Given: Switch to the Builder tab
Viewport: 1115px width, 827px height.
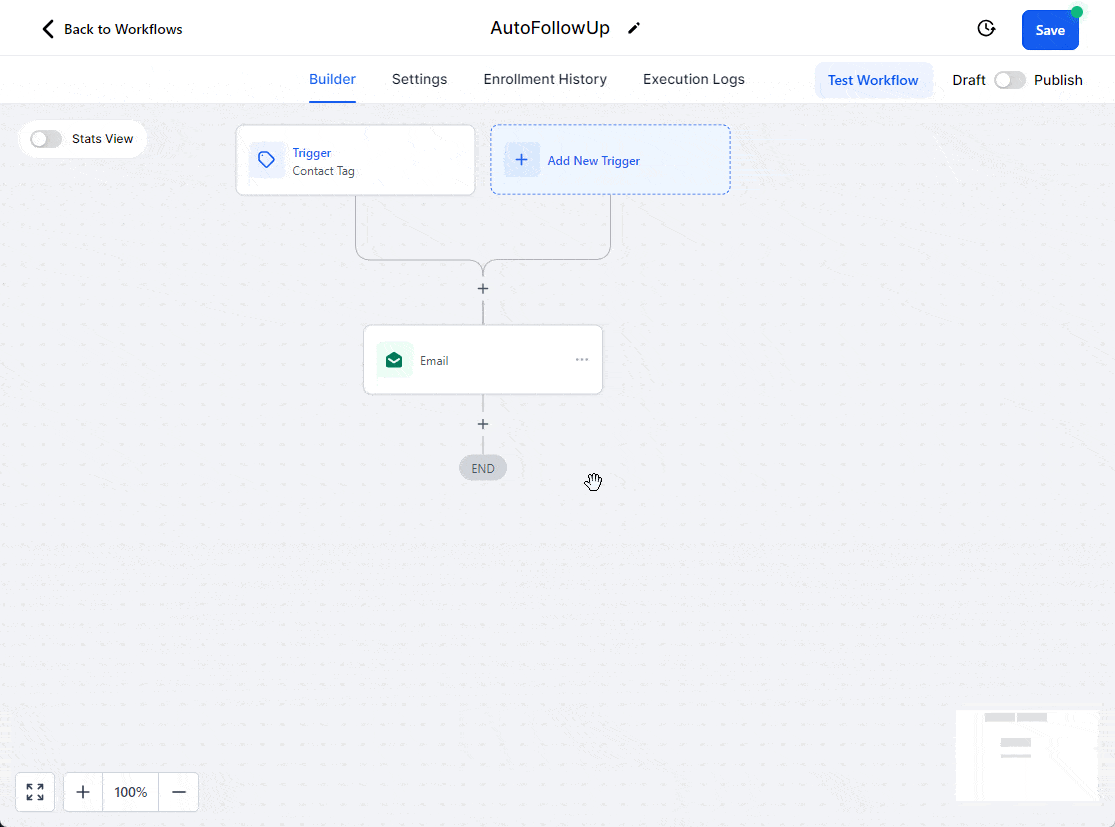Looking at the screenshot, I should [x=332, y=79].
